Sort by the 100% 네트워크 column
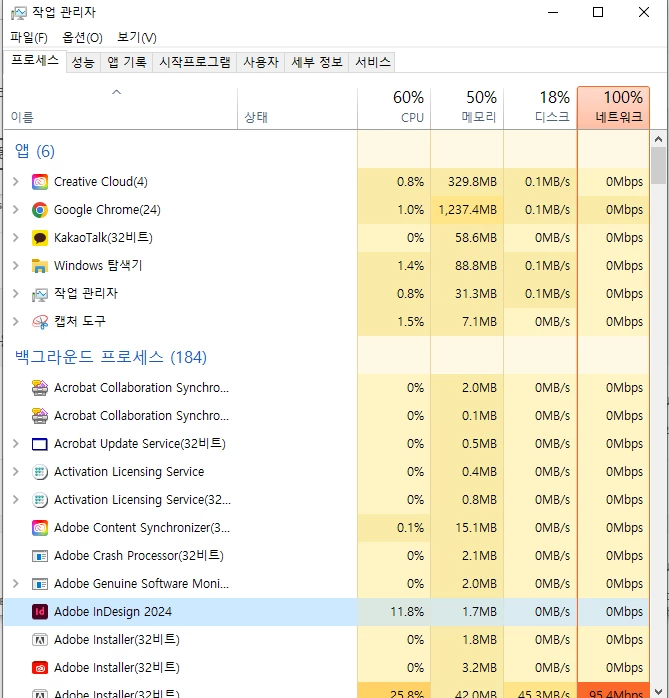Screen dimensions: 669x698 613,108
